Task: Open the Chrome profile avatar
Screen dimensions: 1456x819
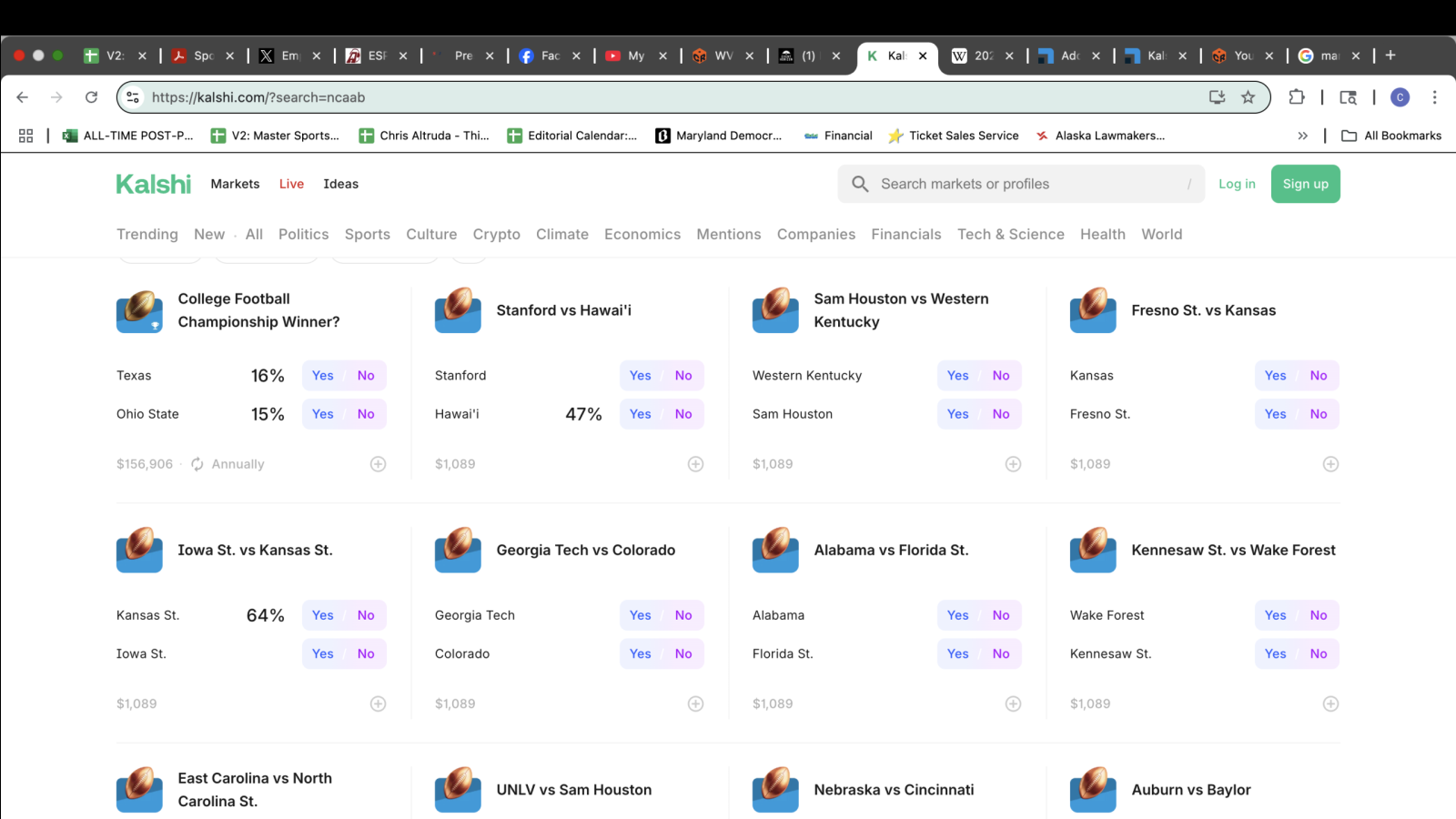Action: (x=1400, y=97)
